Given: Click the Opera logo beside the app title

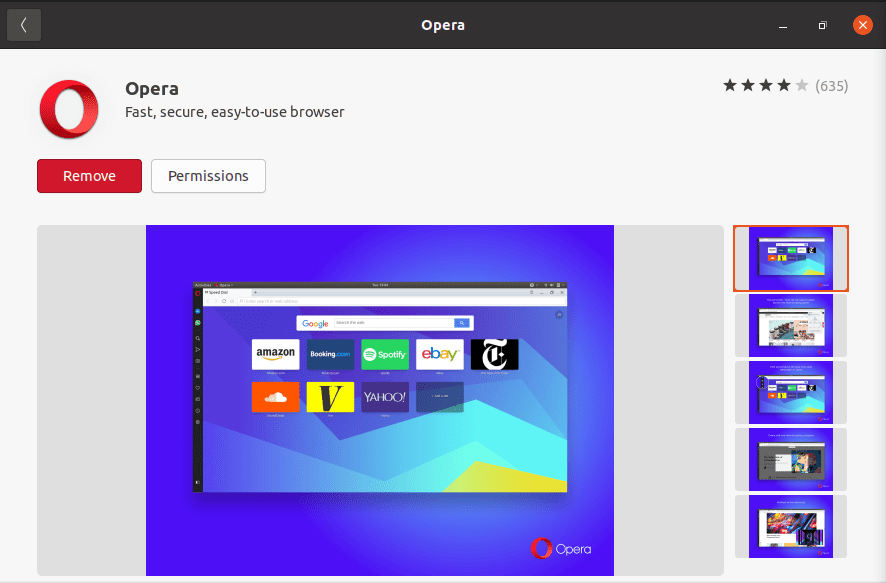Looking at the screenshot, I should coord(68,109).
